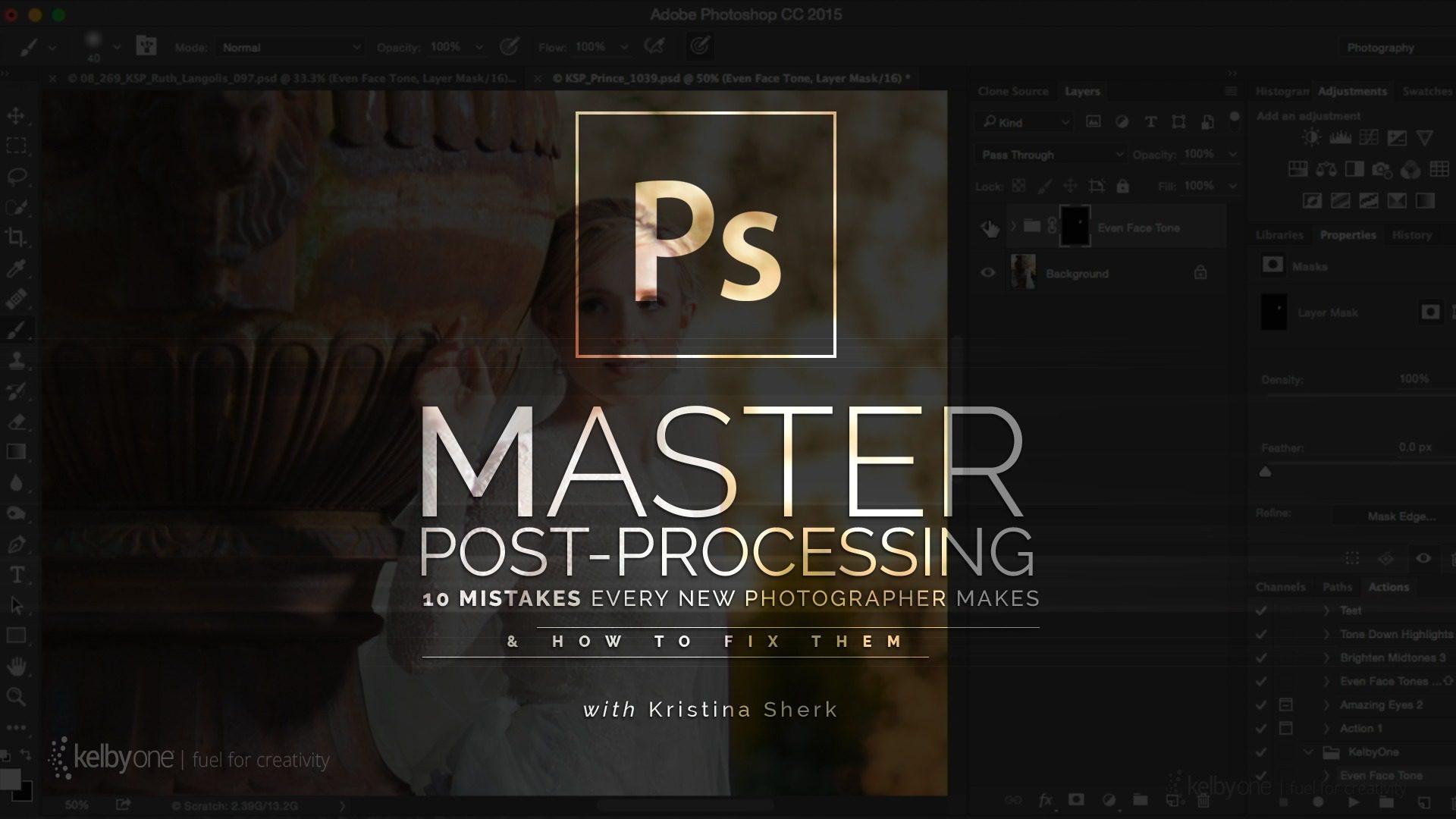Play the selected action
The width and height of the screenshot is (1456, 819).
coord(1354,802)
